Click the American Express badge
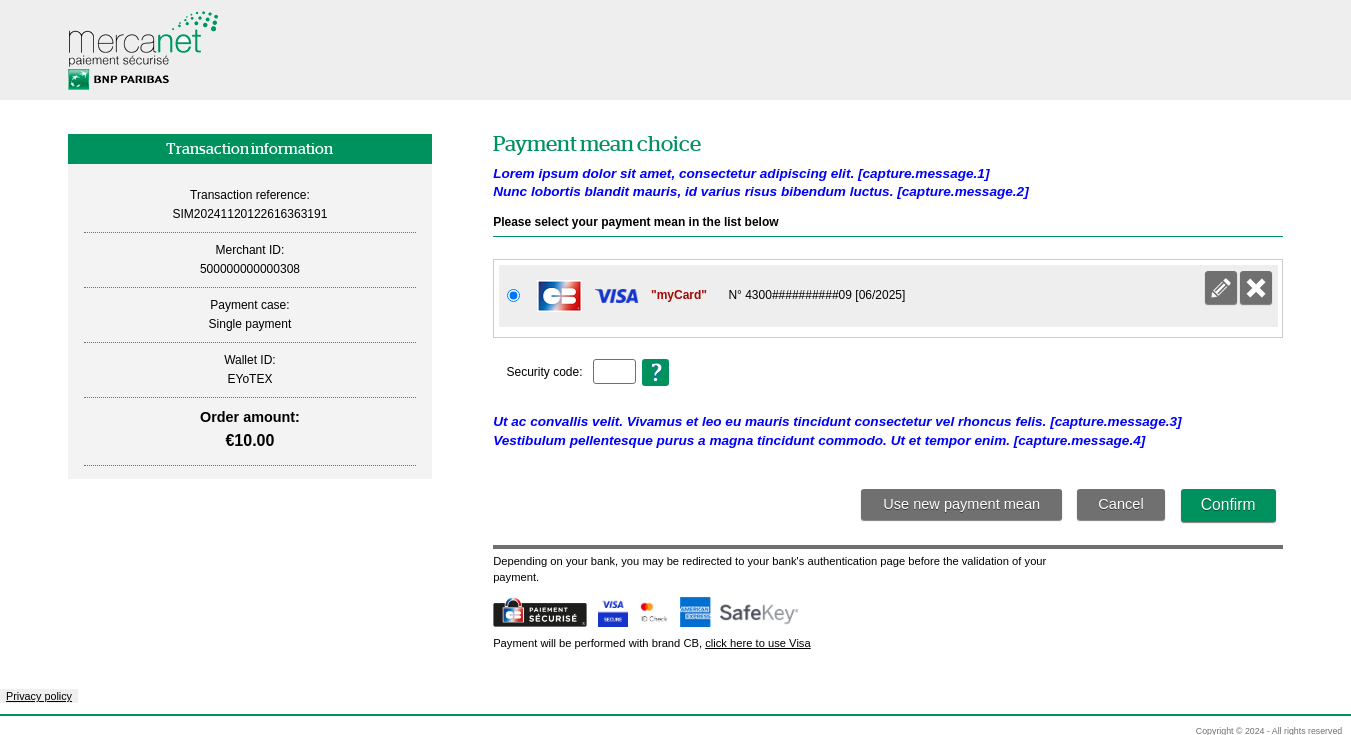The width and height of the screenshot is (1351, 735). point(696,612)
